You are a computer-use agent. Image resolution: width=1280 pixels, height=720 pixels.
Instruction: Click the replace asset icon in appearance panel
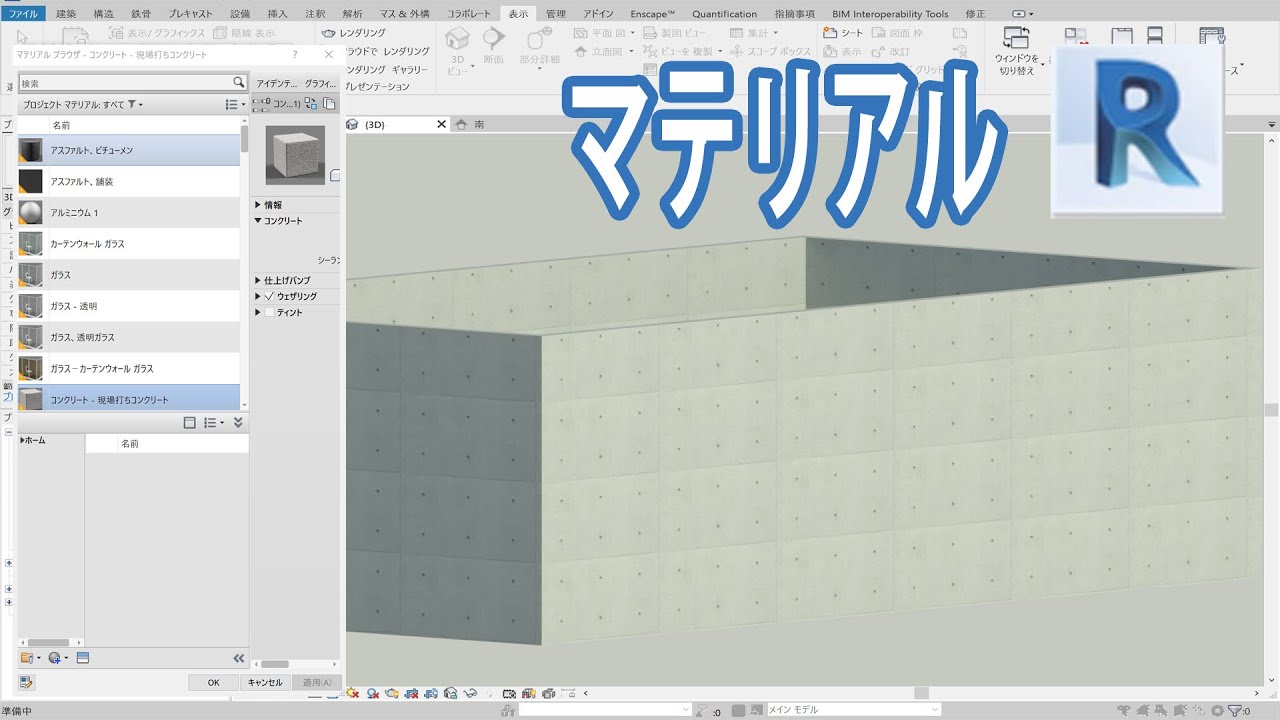point(311,103)
